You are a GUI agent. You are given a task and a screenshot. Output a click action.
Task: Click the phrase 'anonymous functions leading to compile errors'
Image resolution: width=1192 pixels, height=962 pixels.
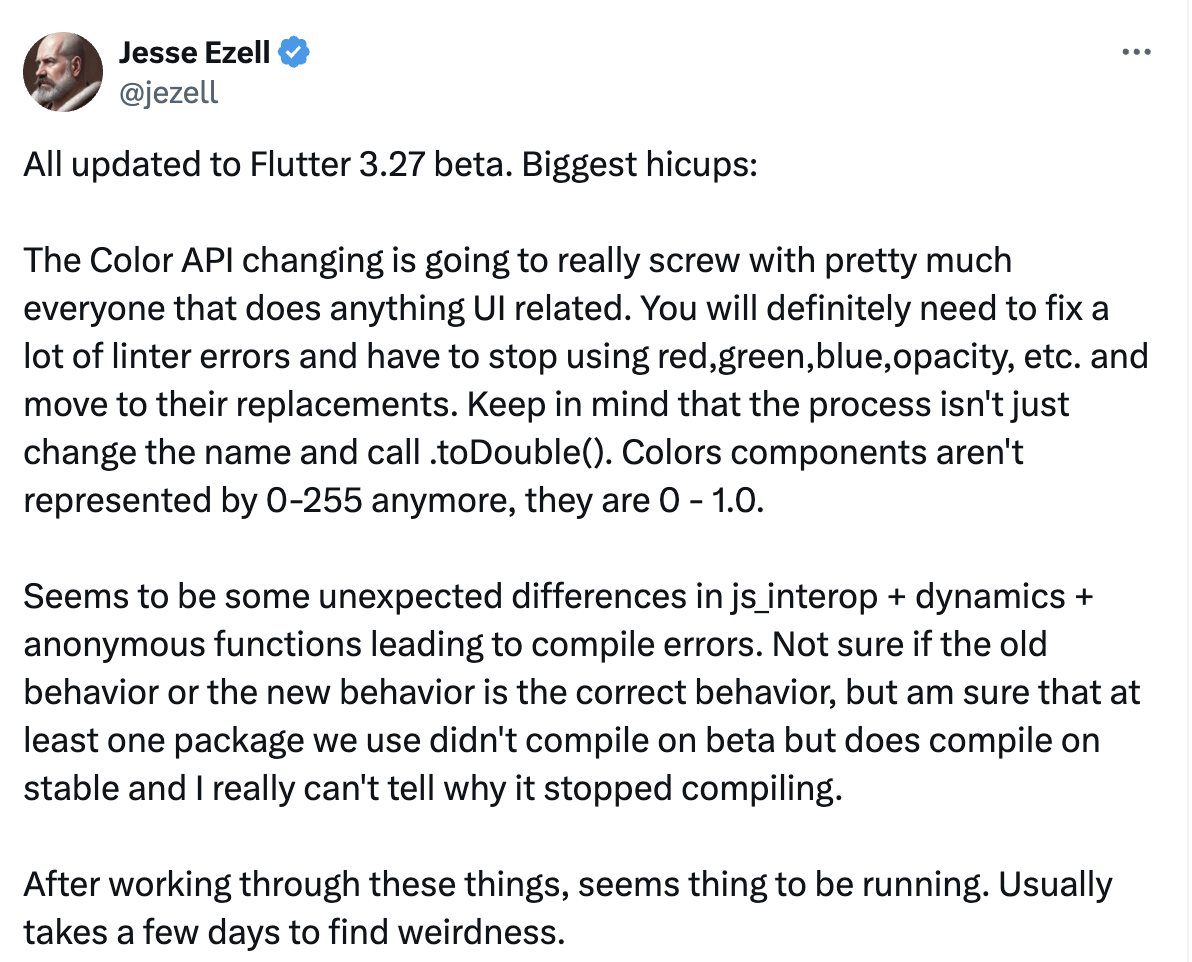392,645
